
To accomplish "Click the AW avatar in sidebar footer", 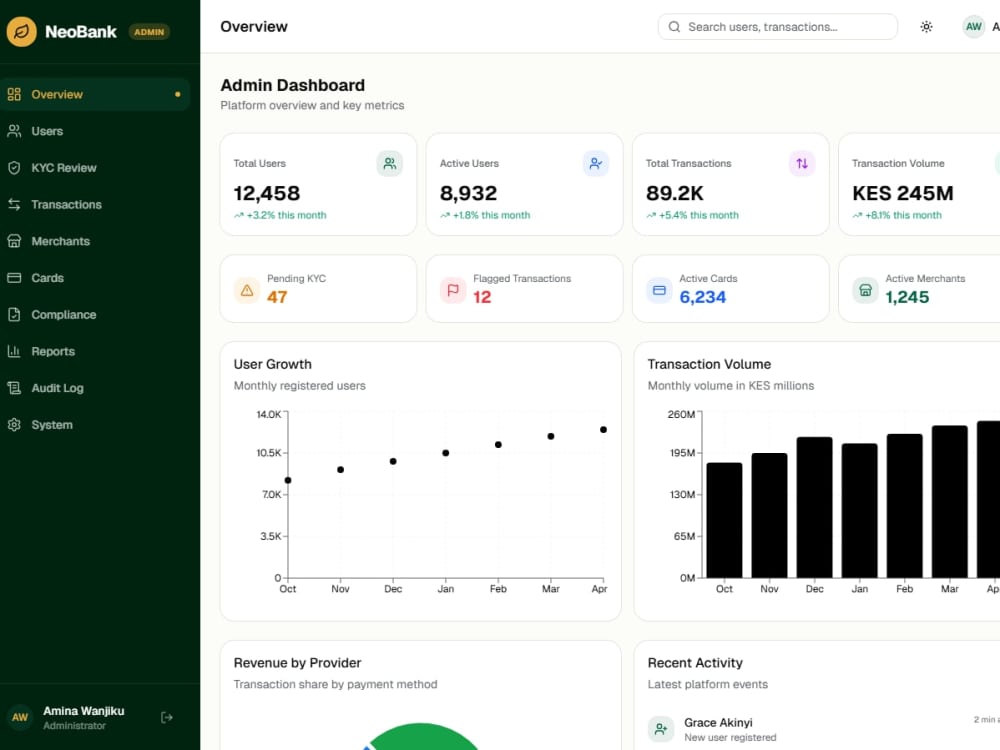I will pyautogui.click(x=20, y=717).
